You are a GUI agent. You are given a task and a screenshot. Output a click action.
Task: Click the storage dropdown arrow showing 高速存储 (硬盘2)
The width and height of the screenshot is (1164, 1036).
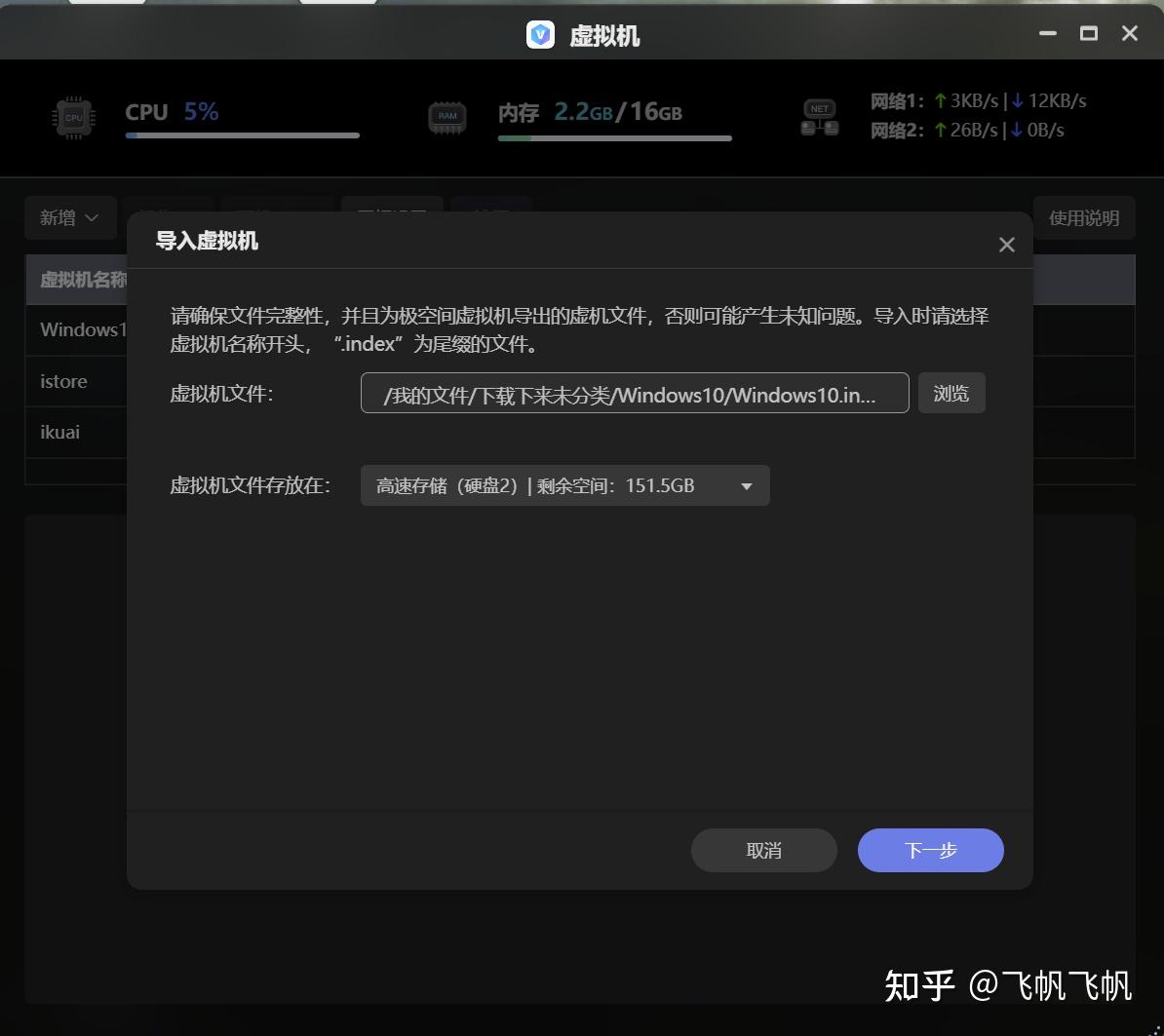(748, 485)
